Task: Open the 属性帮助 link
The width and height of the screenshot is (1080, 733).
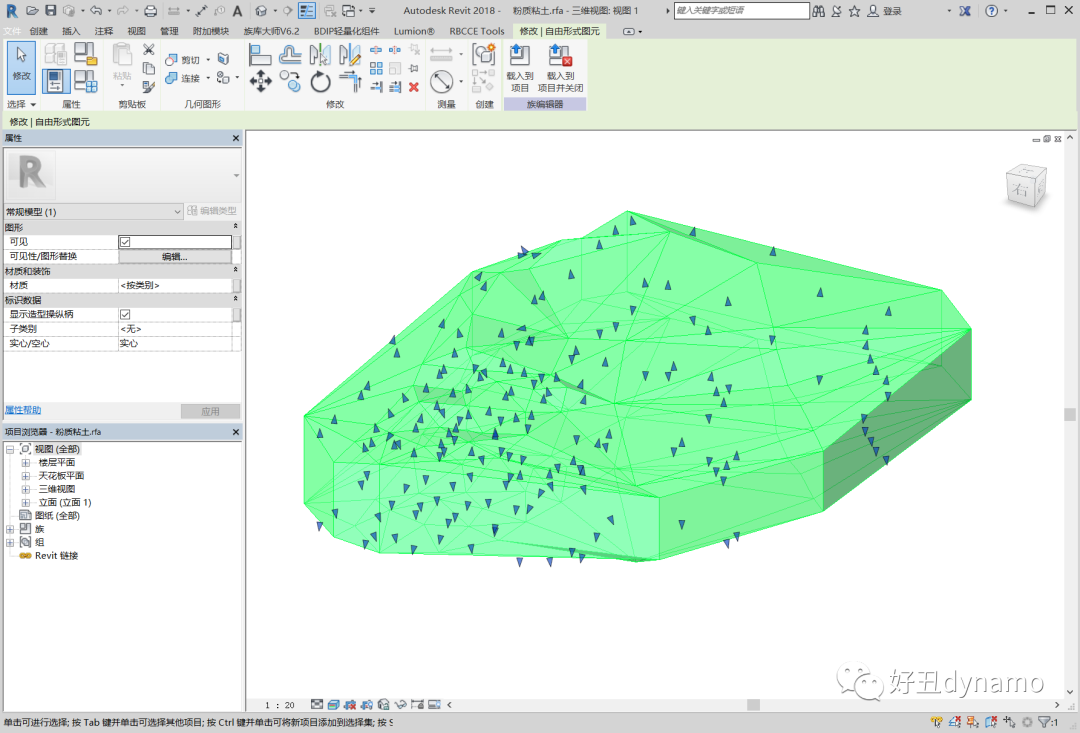Action: click(23, 410)
